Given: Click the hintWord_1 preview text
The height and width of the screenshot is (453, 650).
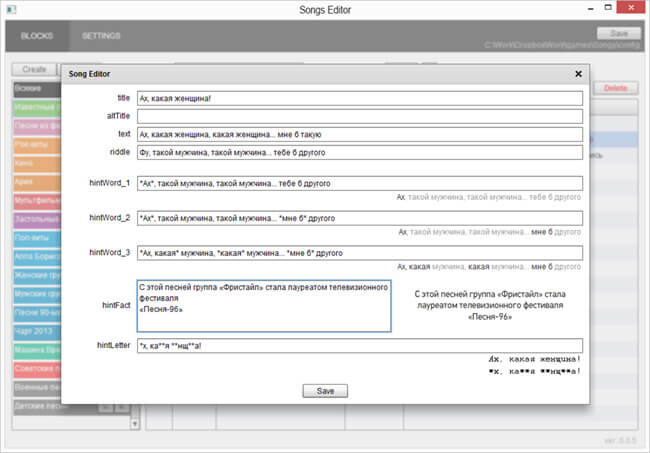Looking at the screenshot, I should tap(489, 197).
